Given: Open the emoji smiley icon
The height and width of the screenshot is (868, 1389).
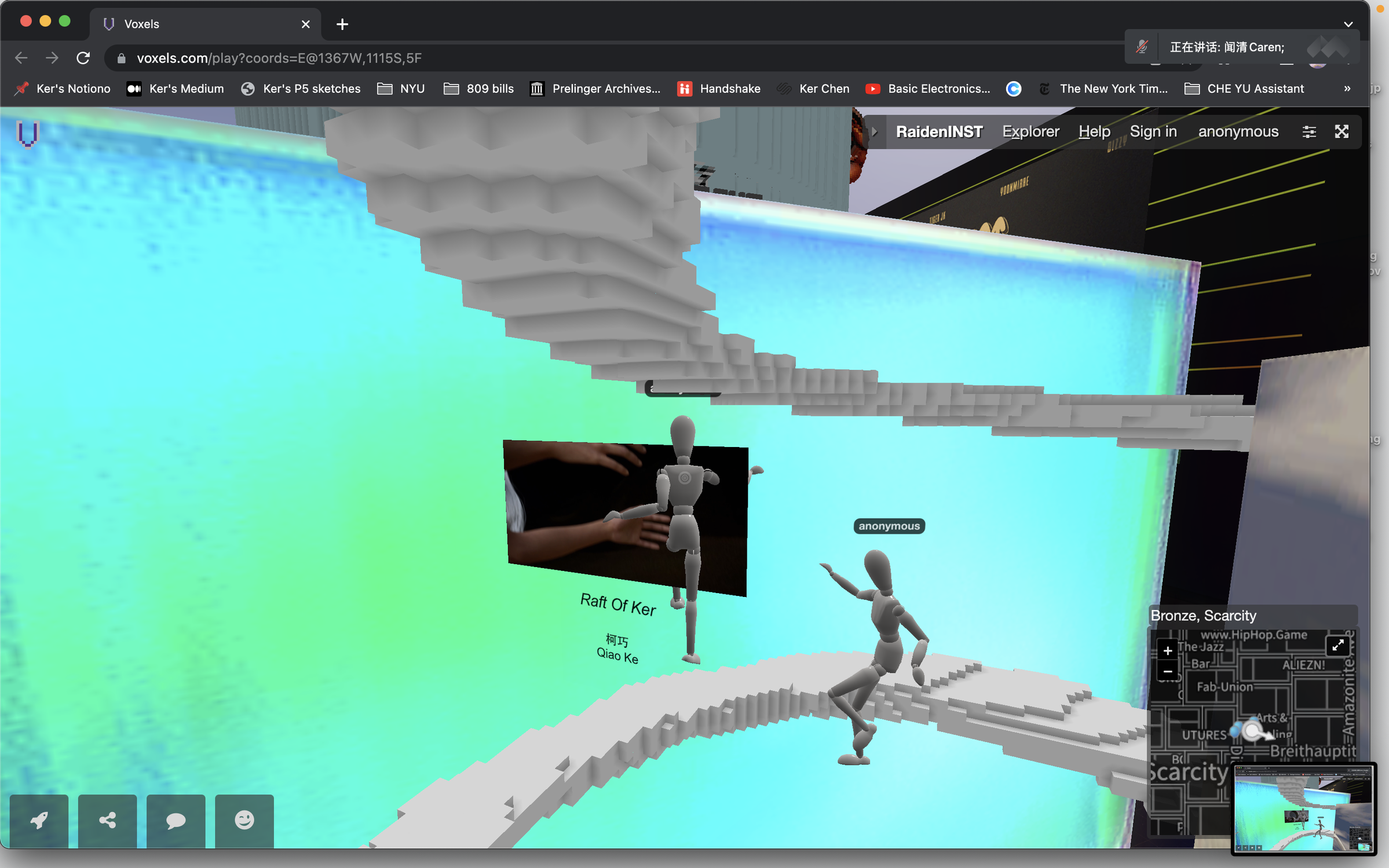Looking at the screenshot, I should 244,820.
